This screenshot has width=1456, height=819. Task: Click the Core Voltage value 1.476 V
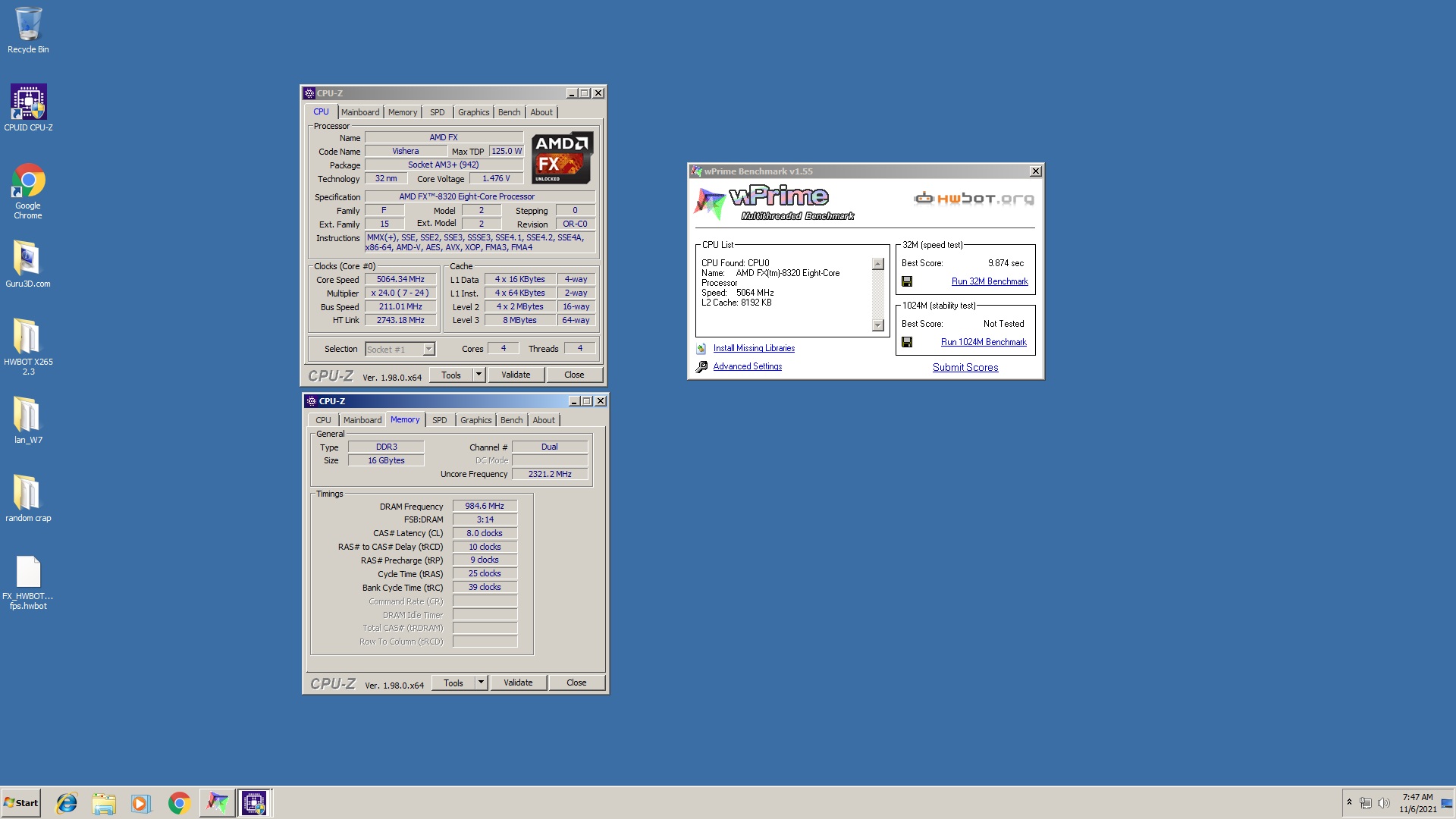496,178
